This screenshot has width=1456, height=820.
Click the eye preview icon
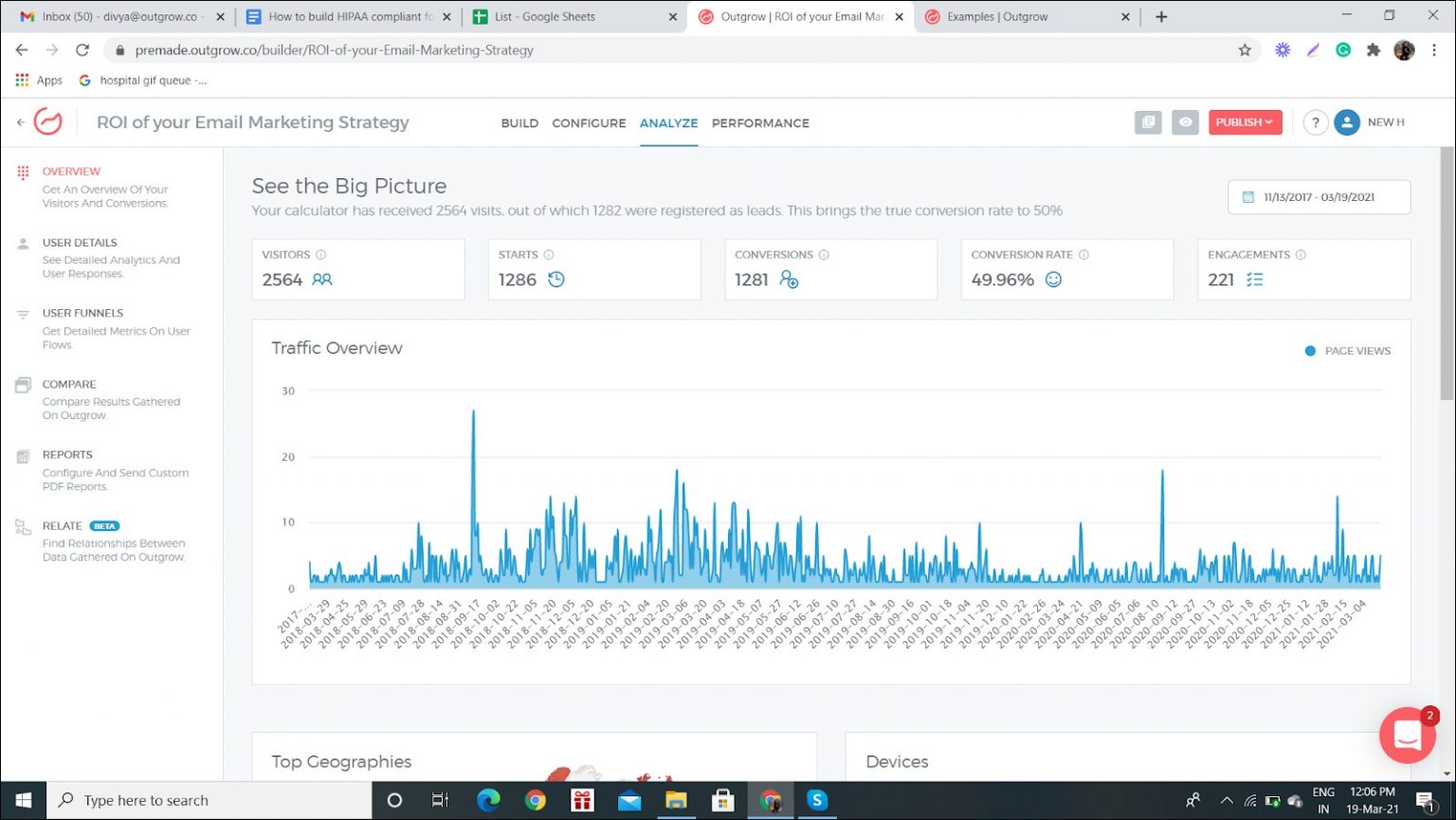point(1185,122)
